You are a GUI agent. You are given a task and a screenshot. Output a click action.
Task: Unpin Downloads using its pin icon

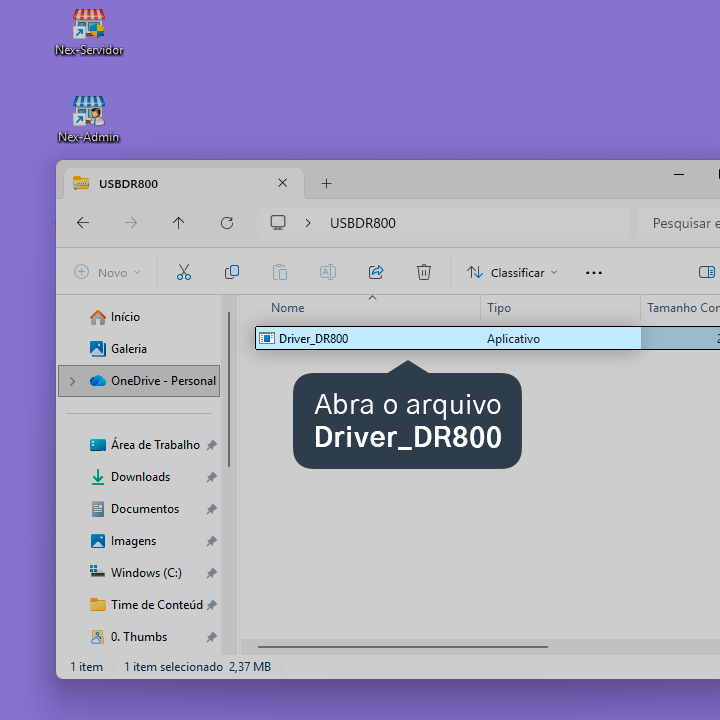click(x=211, y=478)
